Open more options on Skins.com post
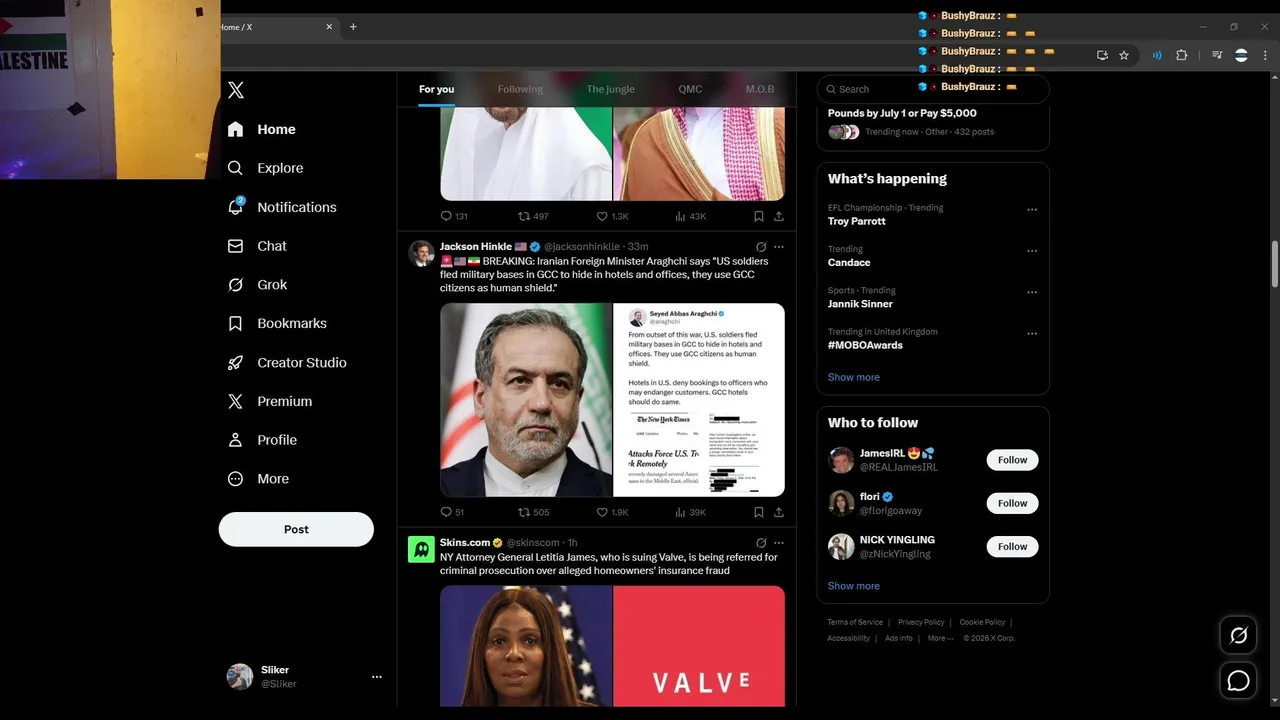The width and height of the screenshot is (1280, 720). pyautogui.click(x=779, y=543)
